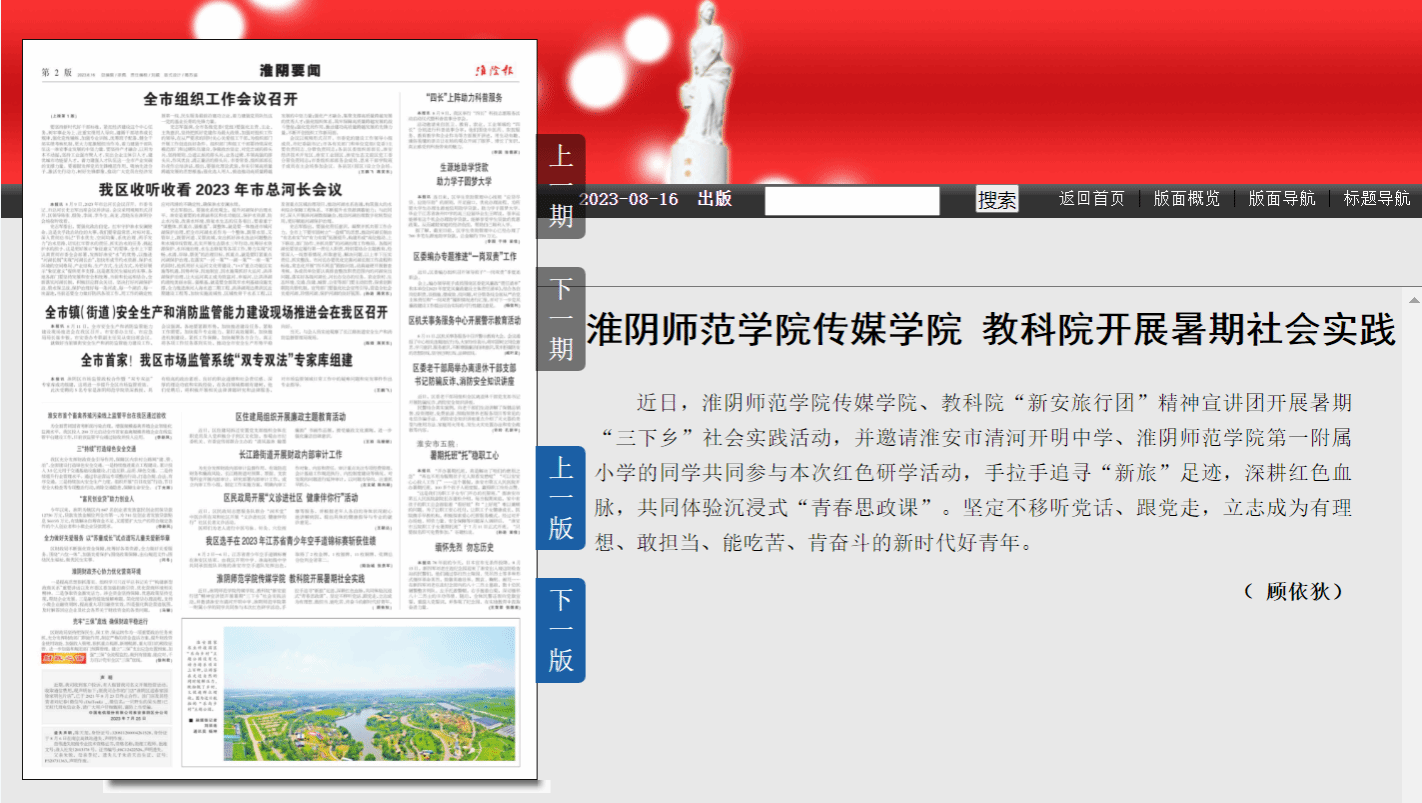The image size is (1422, 803).
Task: Open headline 全市组织工作会议召开 in newspaper
Action: coord(220,99)
